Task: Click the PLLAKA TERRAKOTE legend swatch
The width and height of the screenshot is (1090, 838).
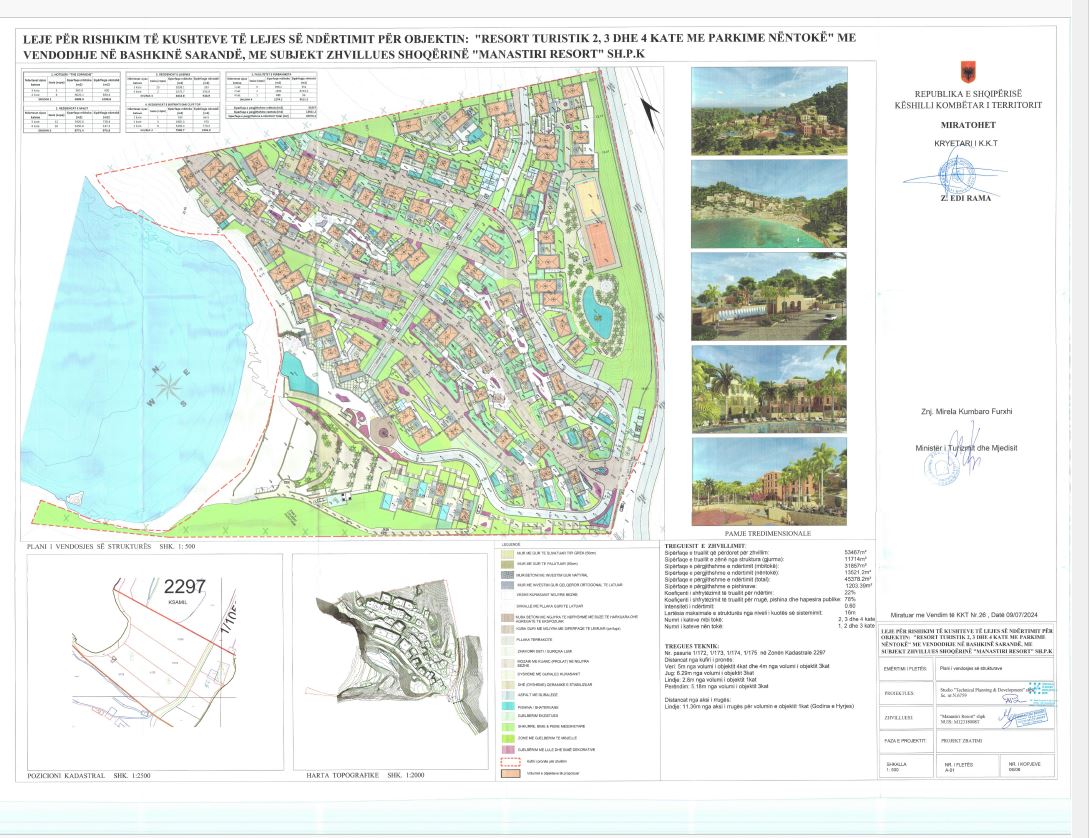Action: coord(506,639)
